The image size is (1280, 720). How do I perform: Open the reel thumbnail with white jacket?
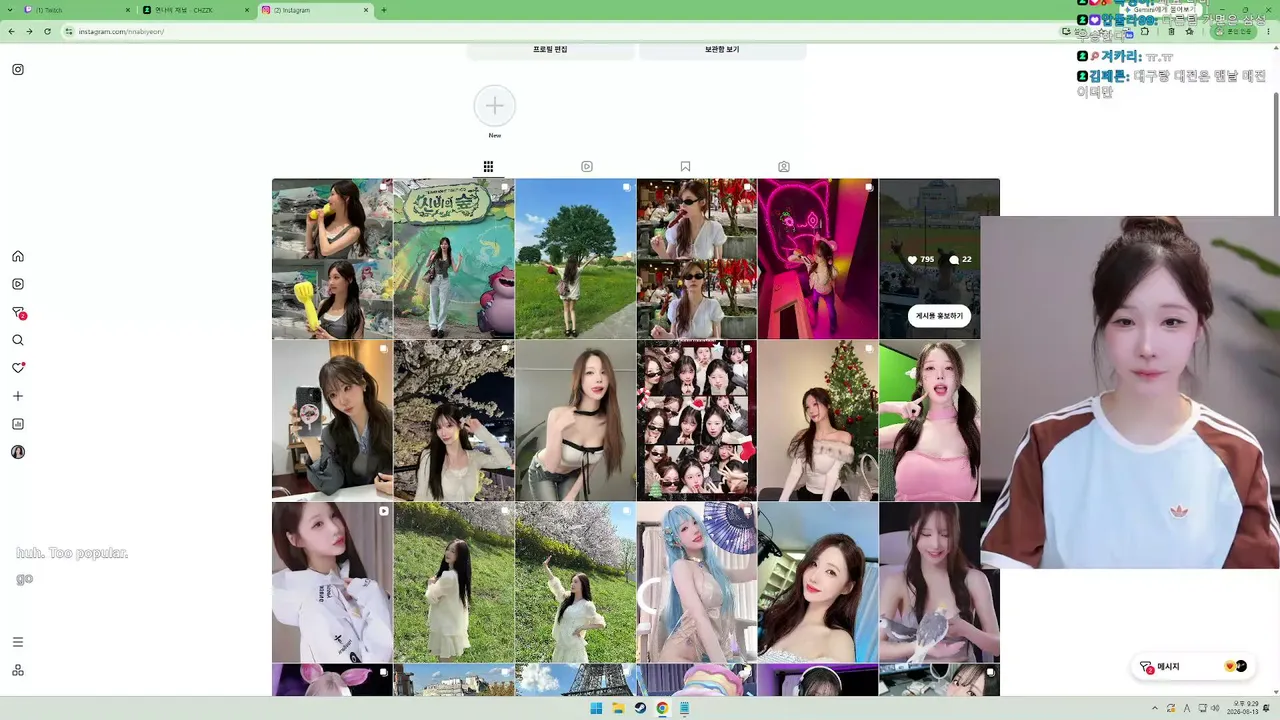pos(332,582)
